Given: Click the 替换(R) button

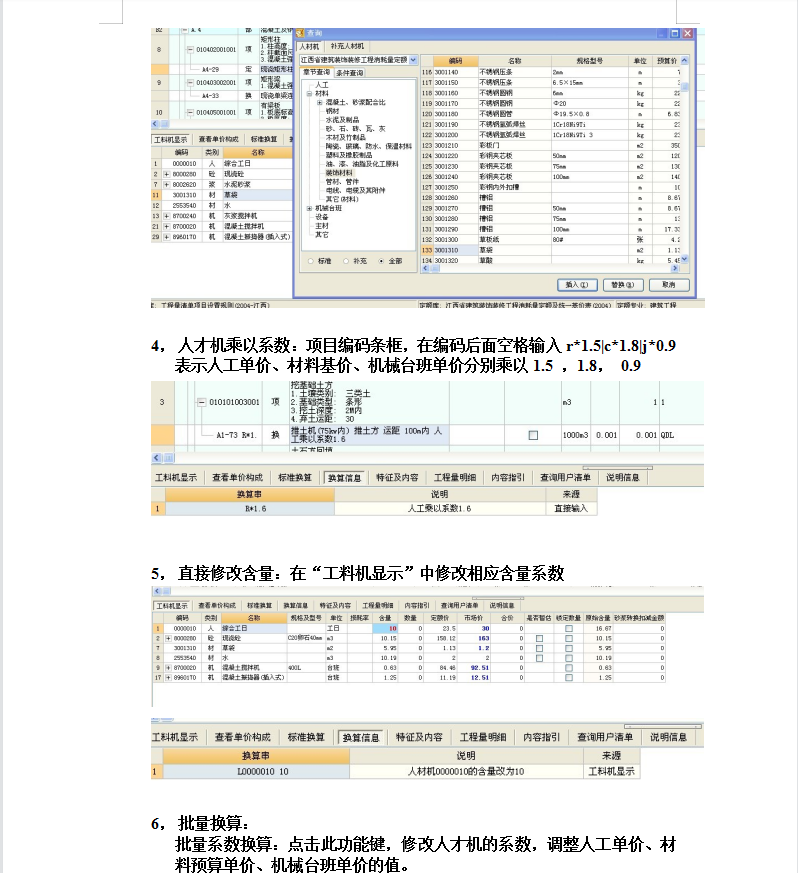Looking at the screenshot, I should pyautogui.click(x=623, y=285).
